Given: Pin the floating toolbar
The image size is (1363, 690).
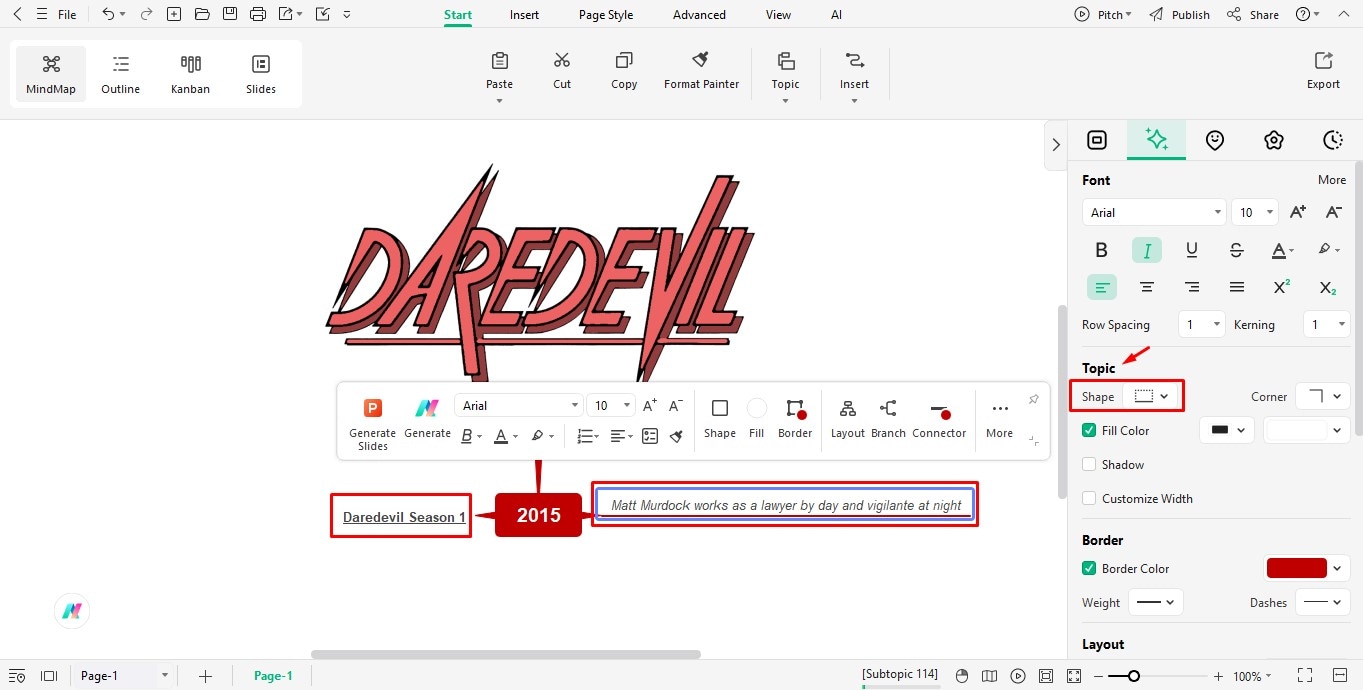Looking at the screenshot, I should pyautogui.click(x=1034, y=400).
